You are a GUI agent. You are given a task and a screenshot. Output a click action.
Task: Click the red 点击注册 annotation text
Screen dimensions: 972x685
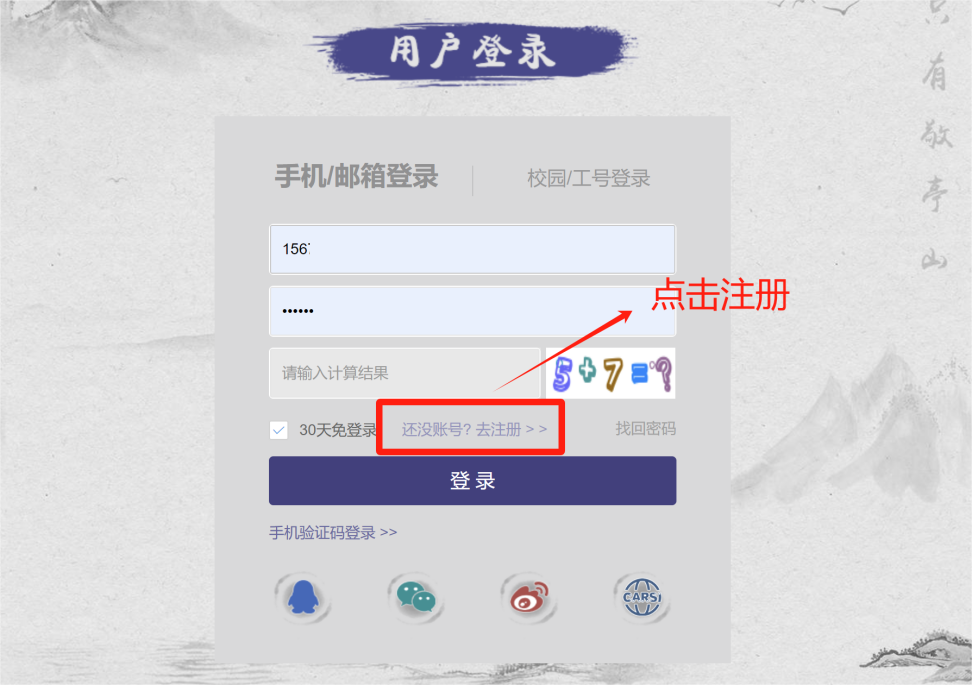720,294
